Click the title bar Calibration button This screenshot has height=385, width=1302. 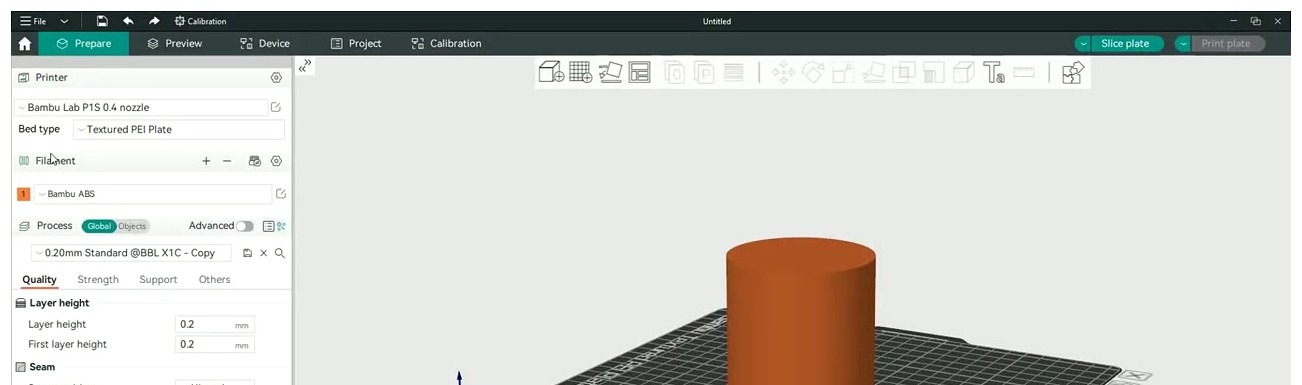200,21
